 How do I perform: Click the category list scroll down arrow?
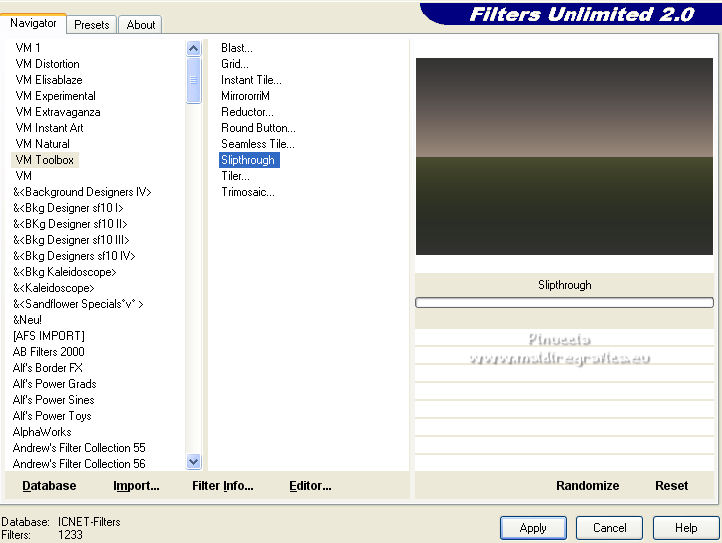pos(194,461)
